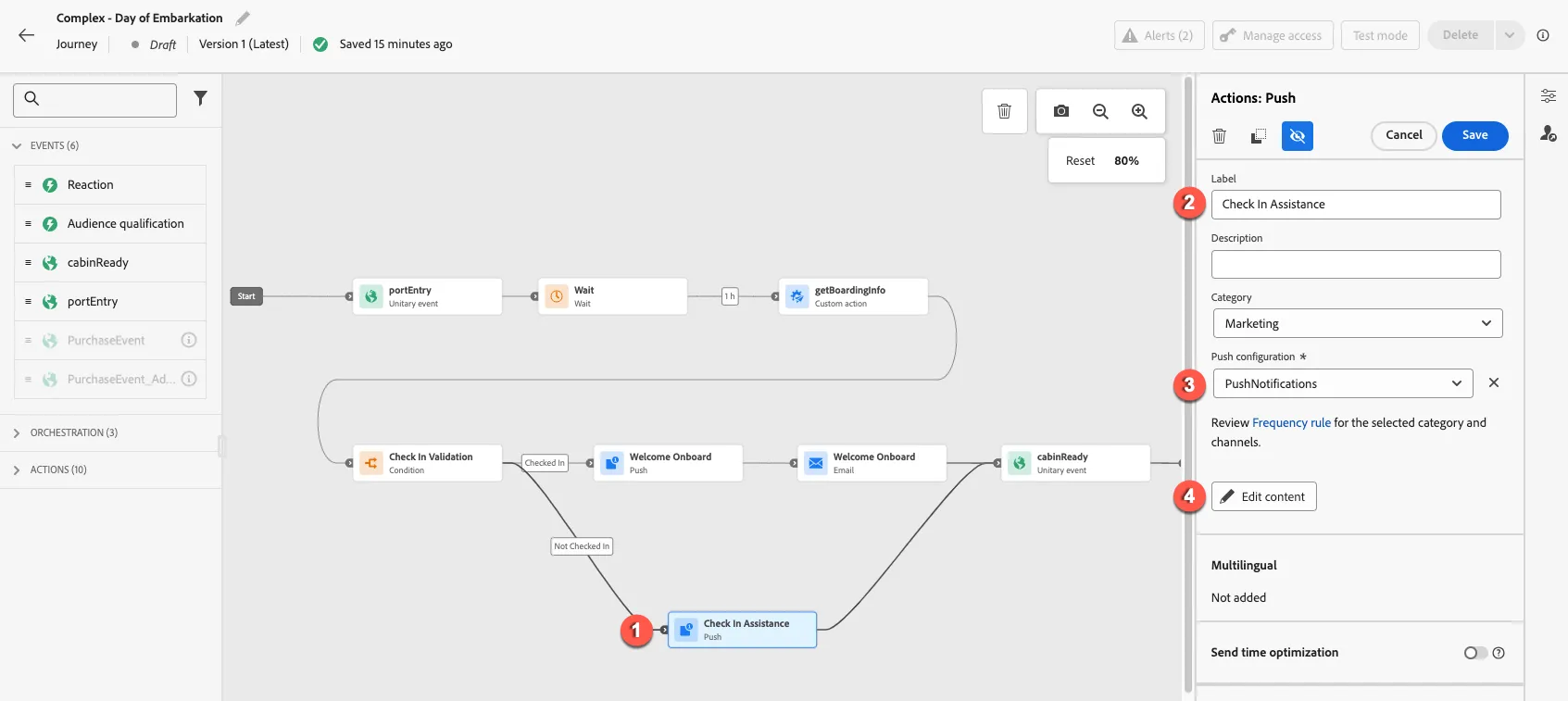Delete selection with the canvas trash icon
The width and height of the screenshot is (1568, 701).
pyautogui.click(x=1004, y=111)
